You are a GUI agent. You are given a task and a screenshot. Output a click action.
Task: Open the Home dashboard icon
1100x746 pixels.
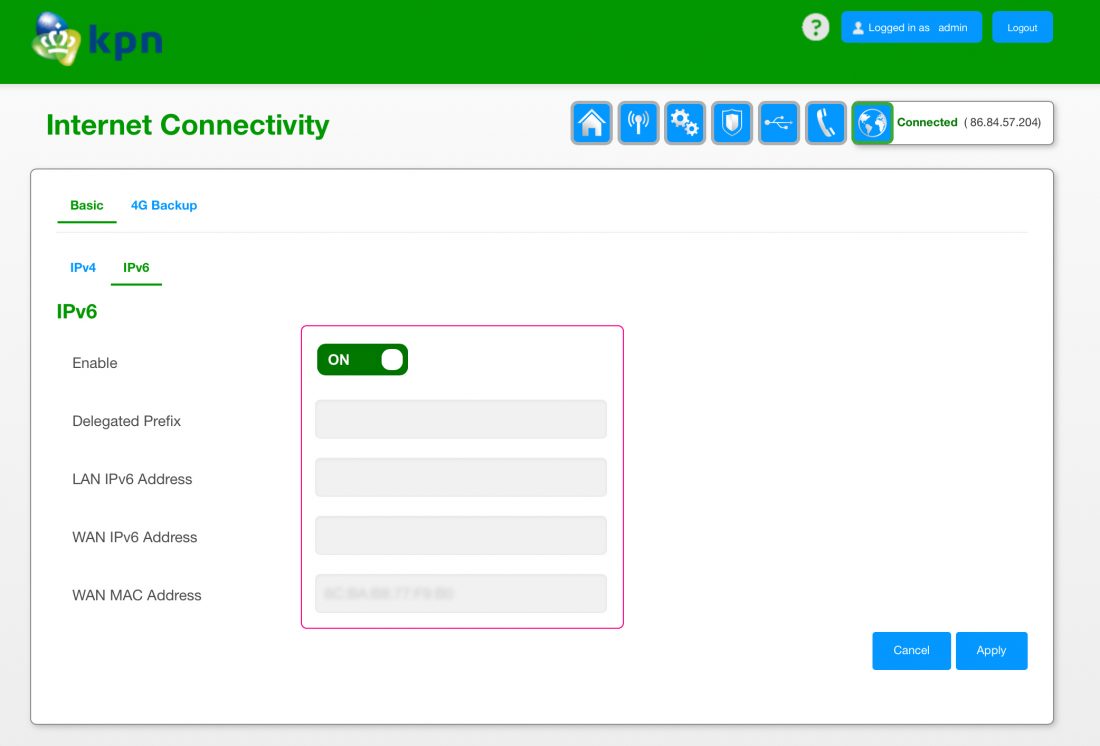pos(592,123)
